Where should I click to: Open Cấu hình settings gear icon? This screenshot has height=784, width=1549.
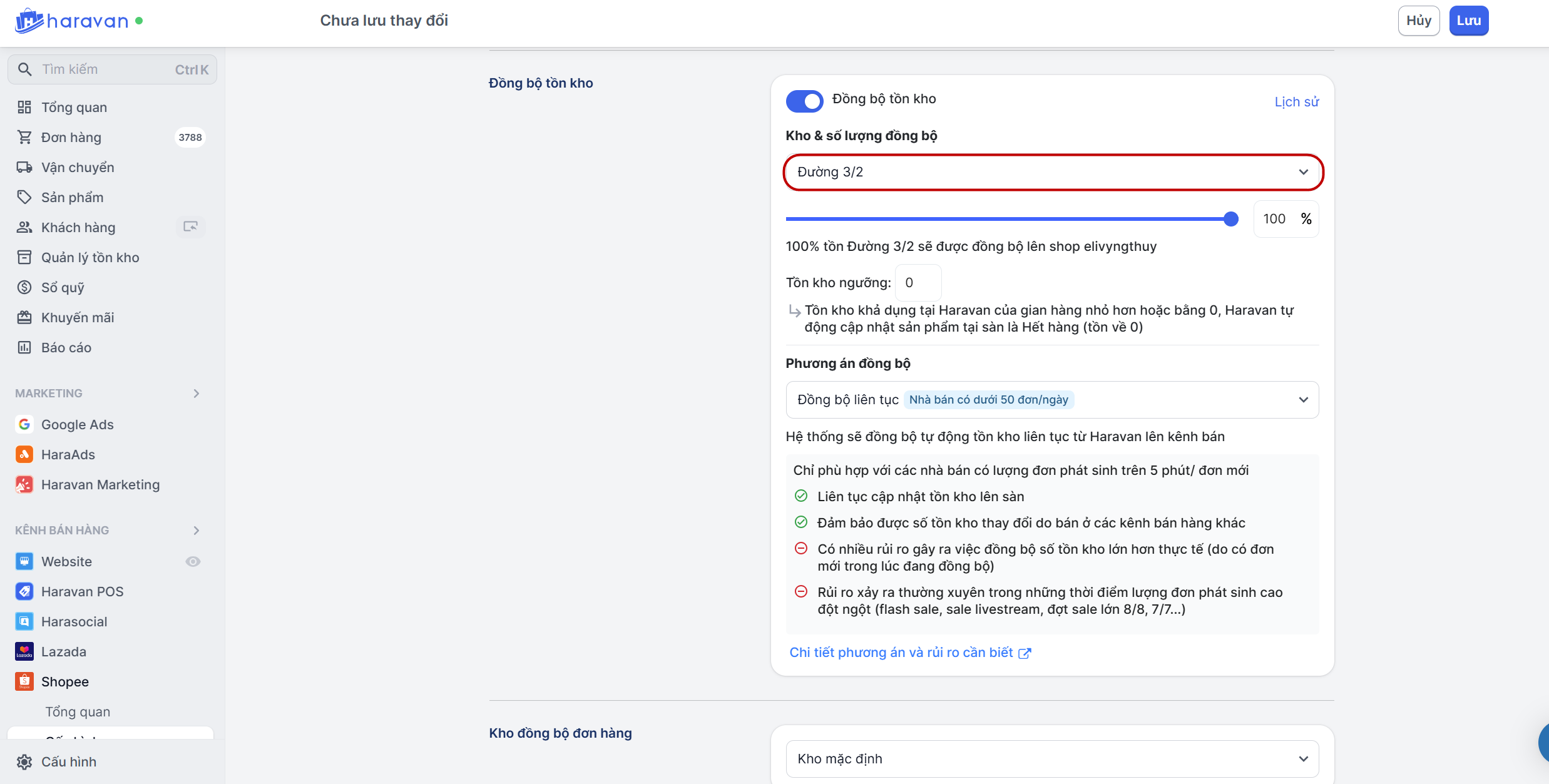(x=24, y=761)
